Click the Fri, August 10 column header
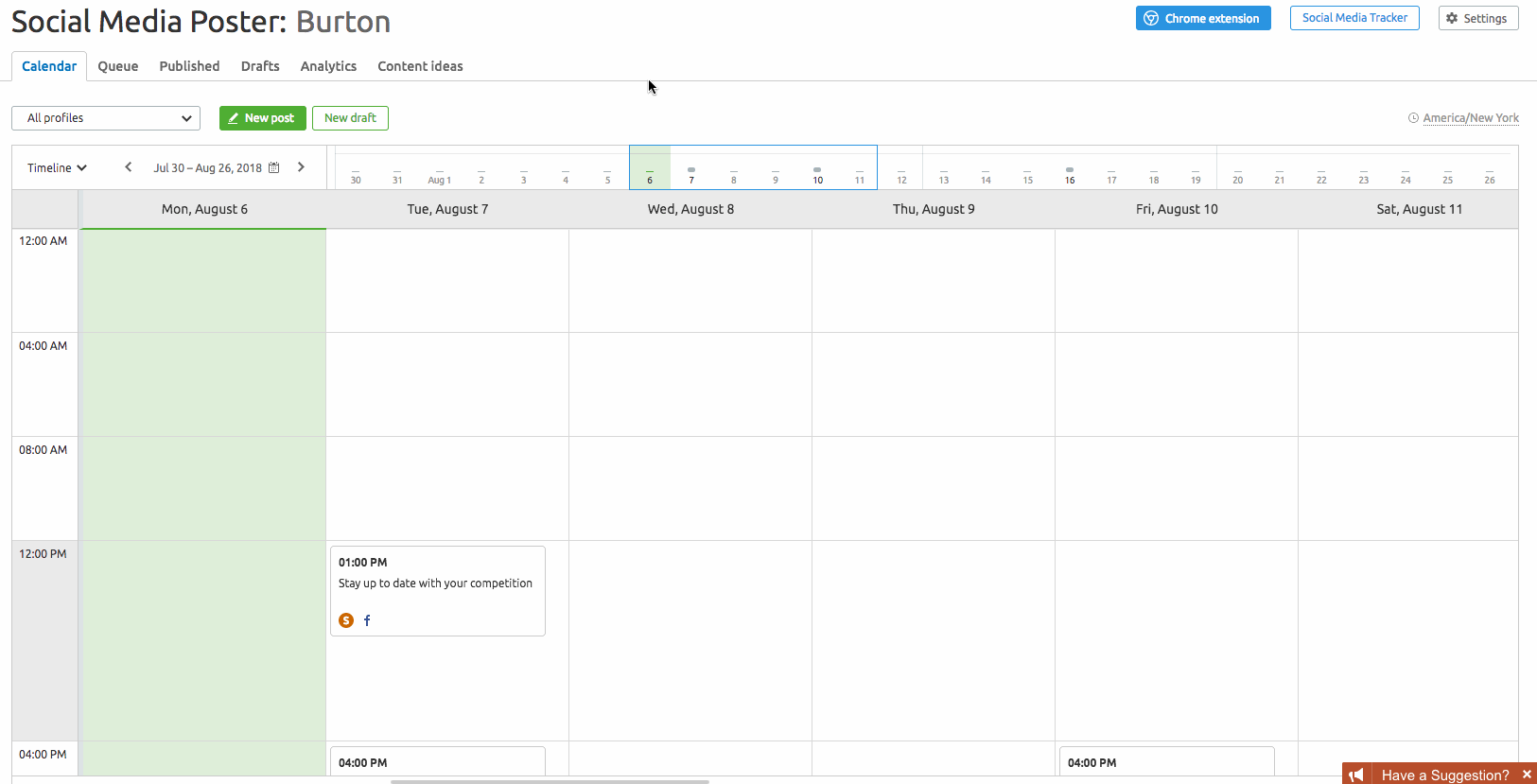The image size is (1537, 784). click(1177, 209)
